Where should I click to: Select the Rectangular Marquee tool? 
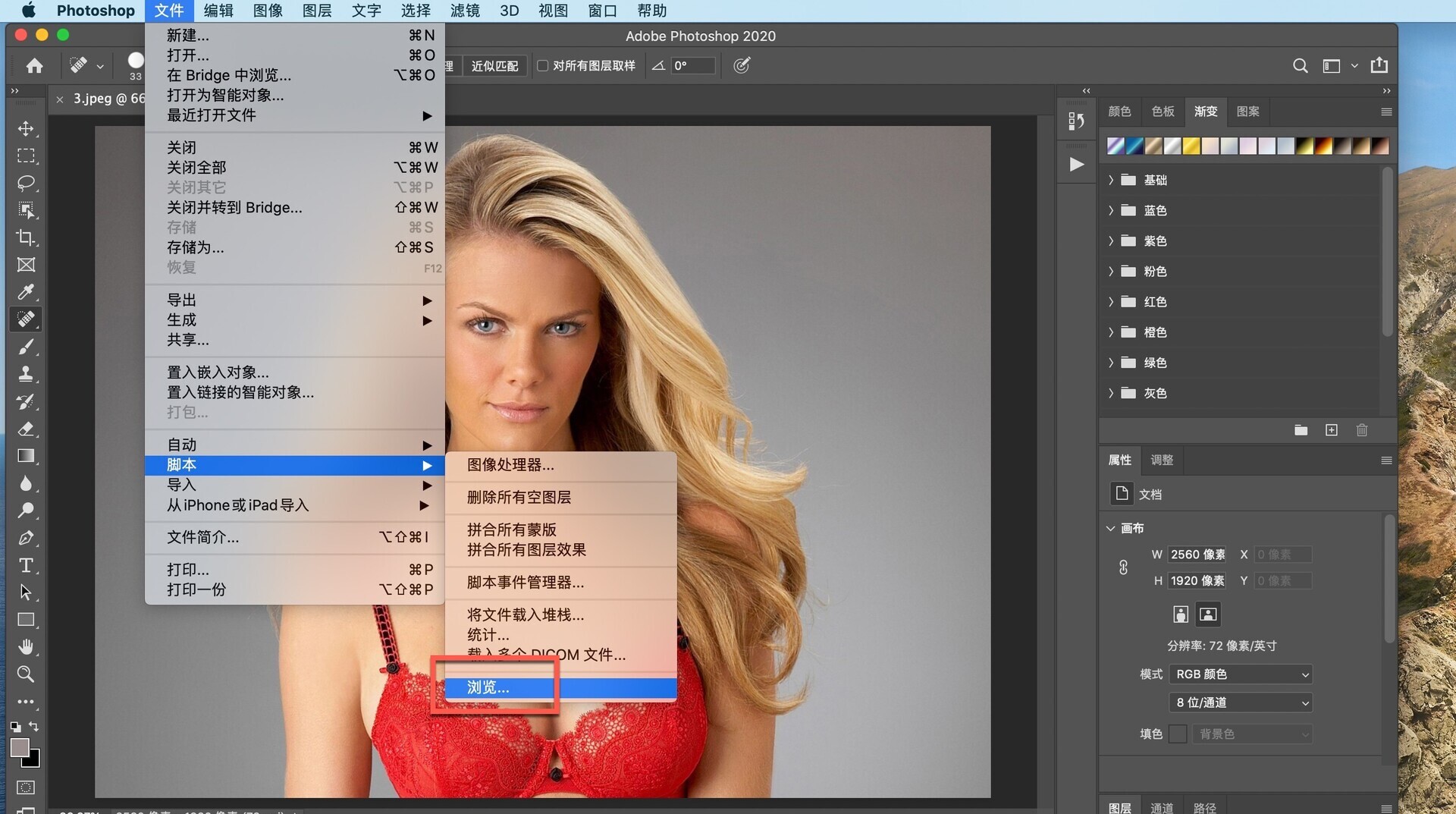26,156
